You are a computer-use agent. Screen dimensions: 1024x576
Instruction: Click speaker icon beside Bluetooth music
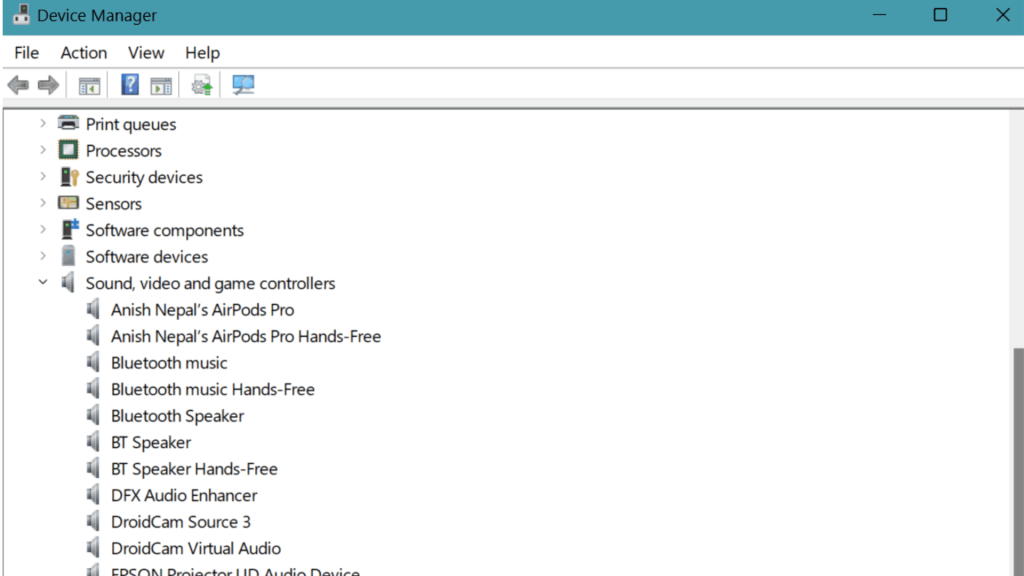pos(93,362)
